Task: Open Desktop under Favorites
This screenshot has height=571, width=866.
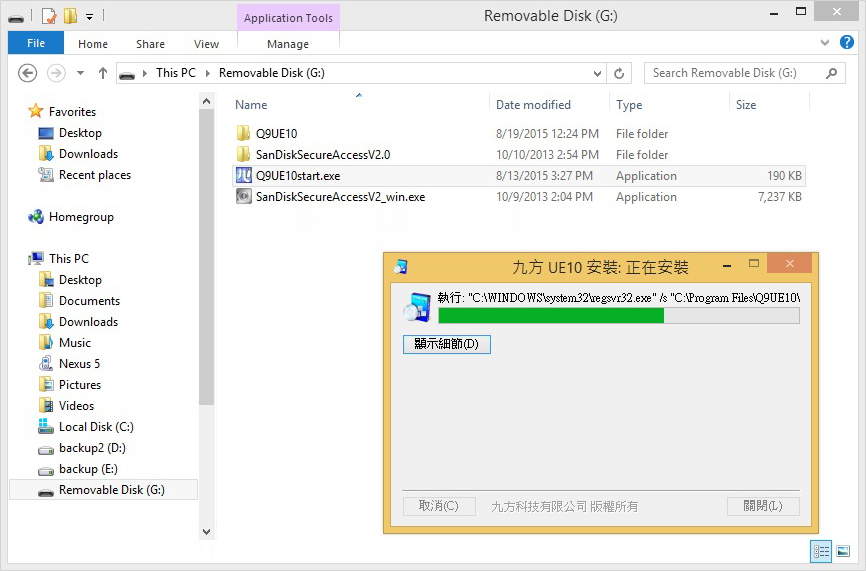Action: (80, 133)
